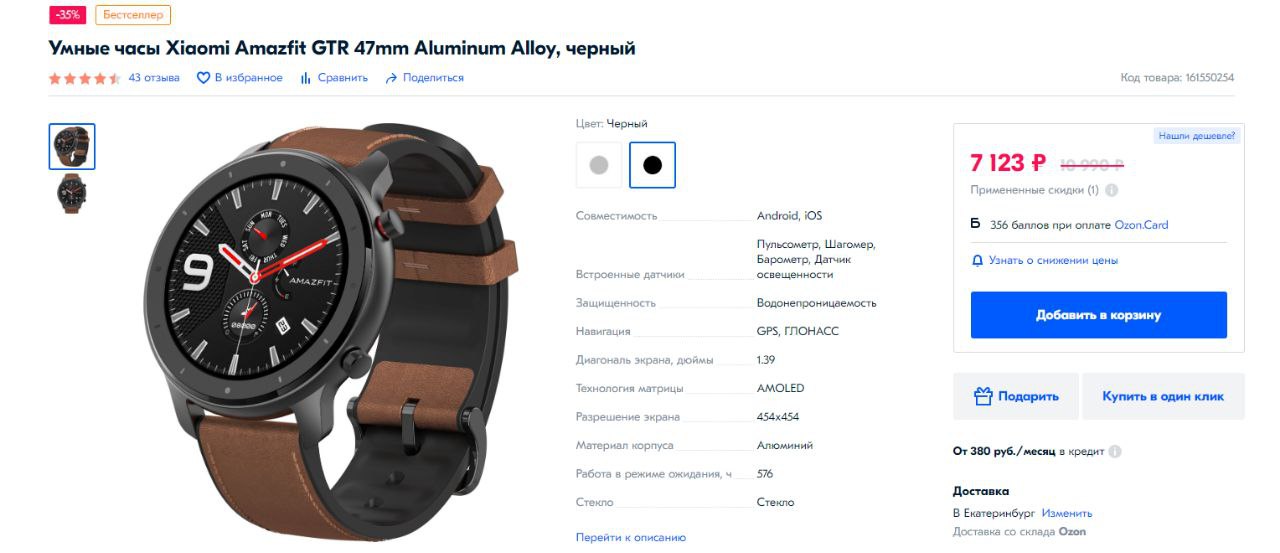Image resolution: width=1280 pixels, height=553 pixels.
Task: Go to description via Перейти к описанию
Action: [631, 537]
